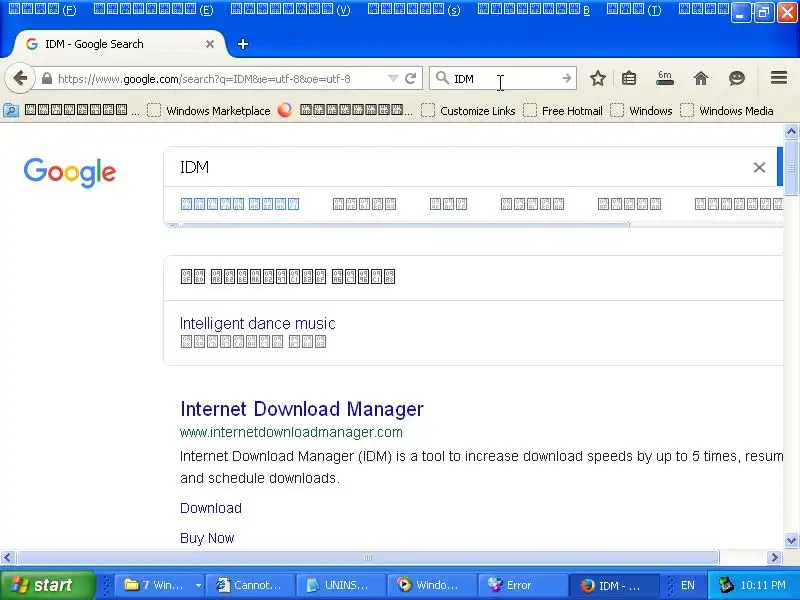Reload the page with the refresh icon
Image resolution: width=800 pixels, height=600 pixels.
click(411, 79)
